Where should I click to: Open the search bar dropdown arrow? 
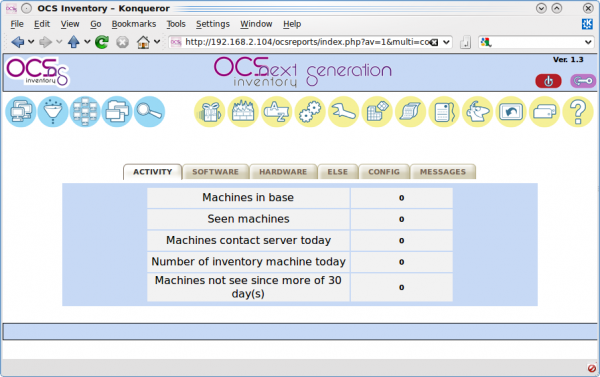tap(588, 42)
